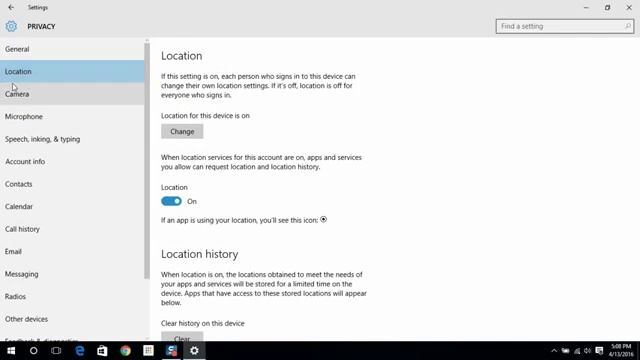
Task: Open the Action Center notifications
Action: [599, 351]
